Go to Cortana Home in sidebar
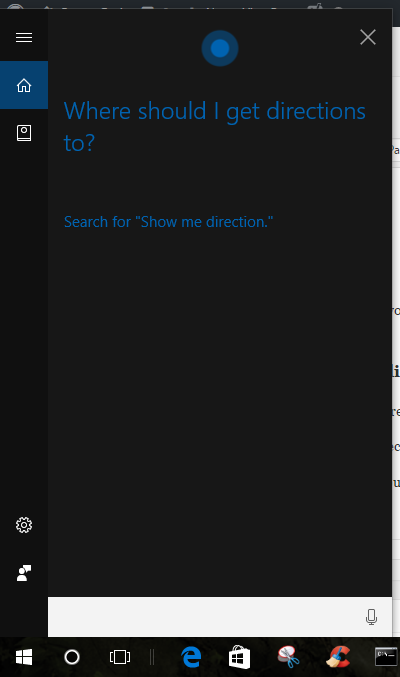The height and width of the screenshot is (677, 400). pyautogui.click(x=24, y=85)
